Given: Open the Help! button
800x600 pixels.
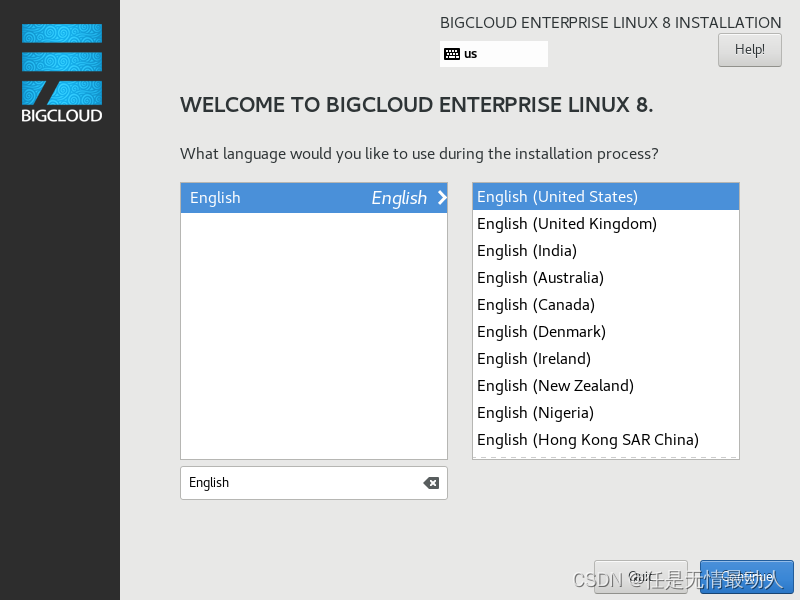Looking at the screenshot, I should [x=749, y=49].
